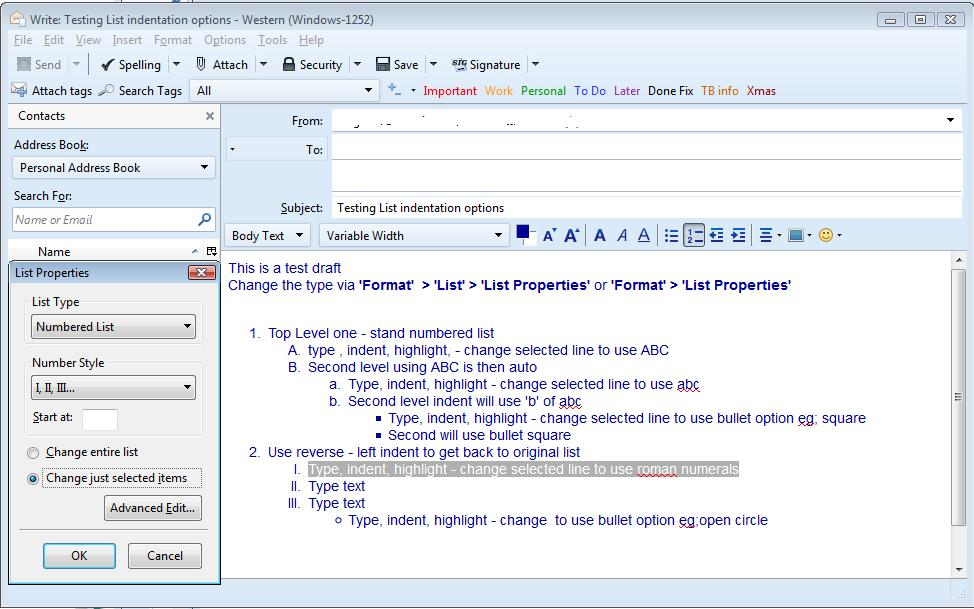Select Change just selected items radio
974x609 pixels.
(x=33, y=479)
